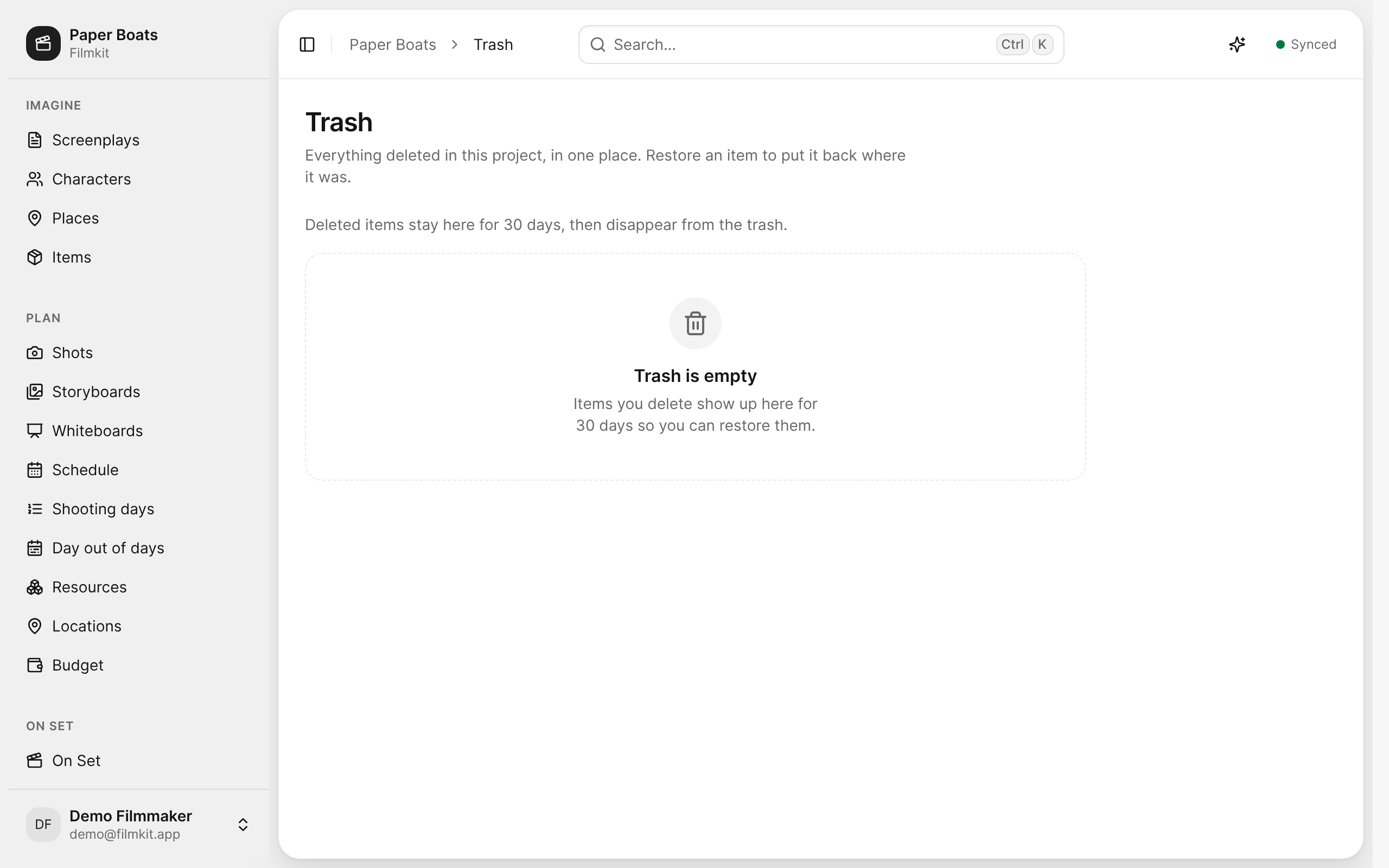Click the Characters people icon
Image resolution: width=1389 pixels, height=868 pixels.
pyautogui.click(x=34, y=179)
